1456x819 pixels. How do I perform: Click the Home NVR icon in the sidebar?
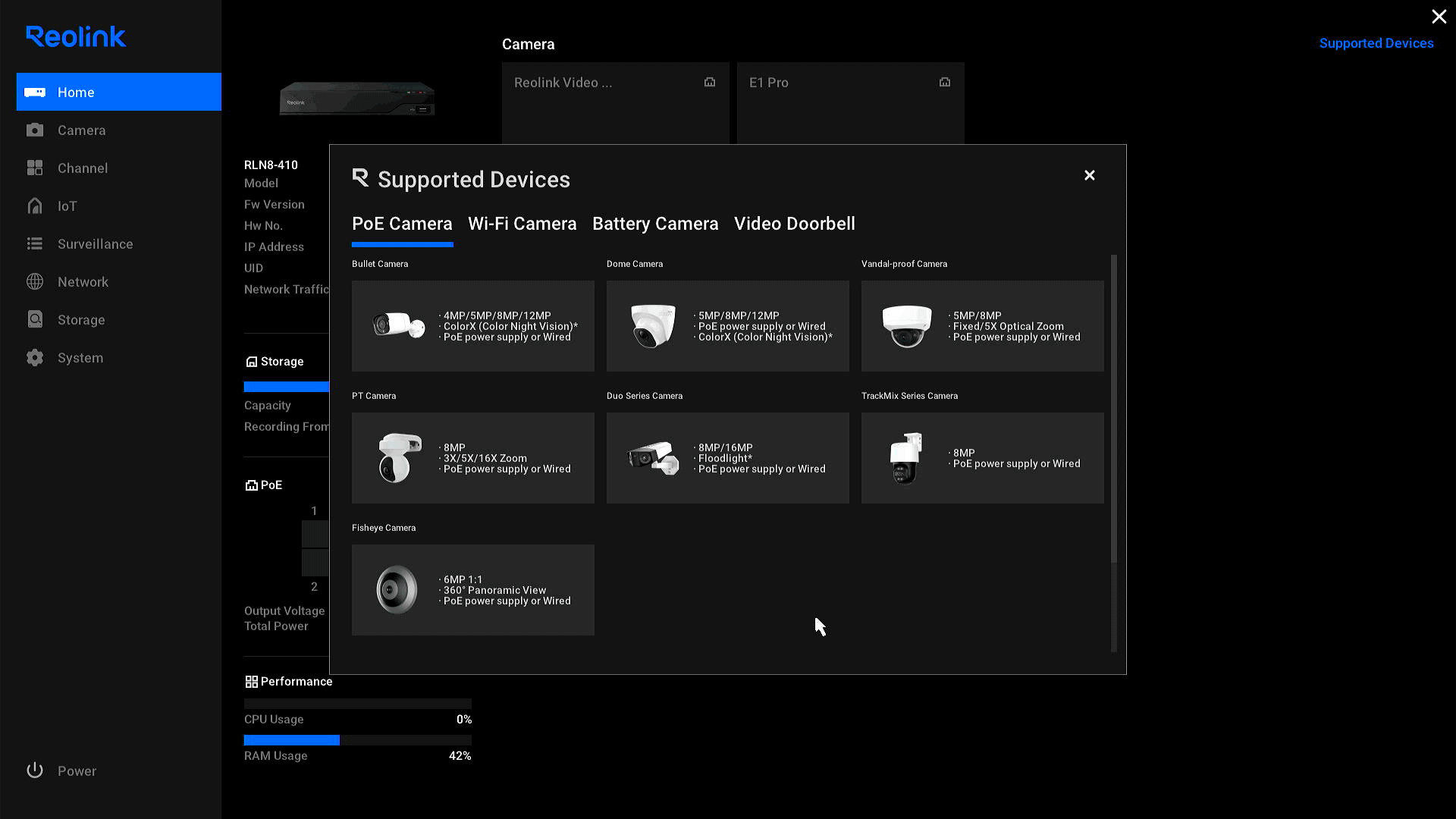point(35,93)
